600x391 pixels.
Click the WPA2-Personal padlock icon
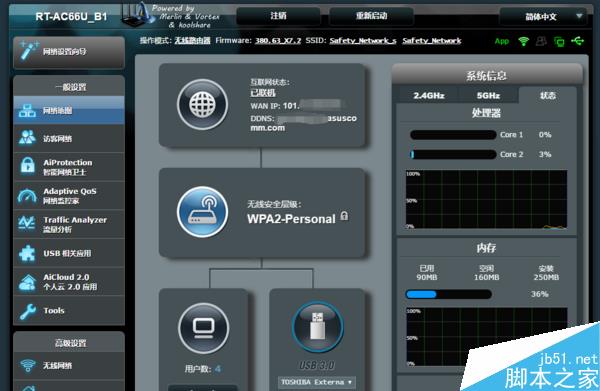click(x=344, y=216)
